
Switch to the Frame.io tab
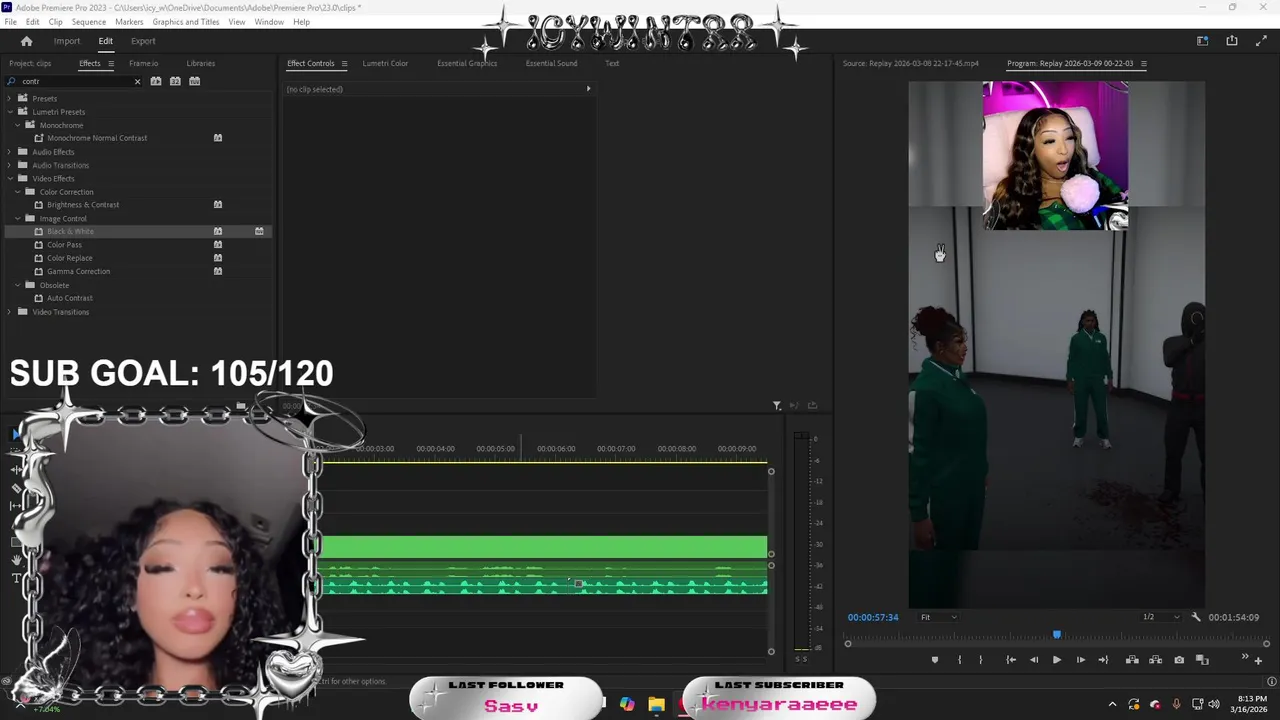(x=143, y=63)
